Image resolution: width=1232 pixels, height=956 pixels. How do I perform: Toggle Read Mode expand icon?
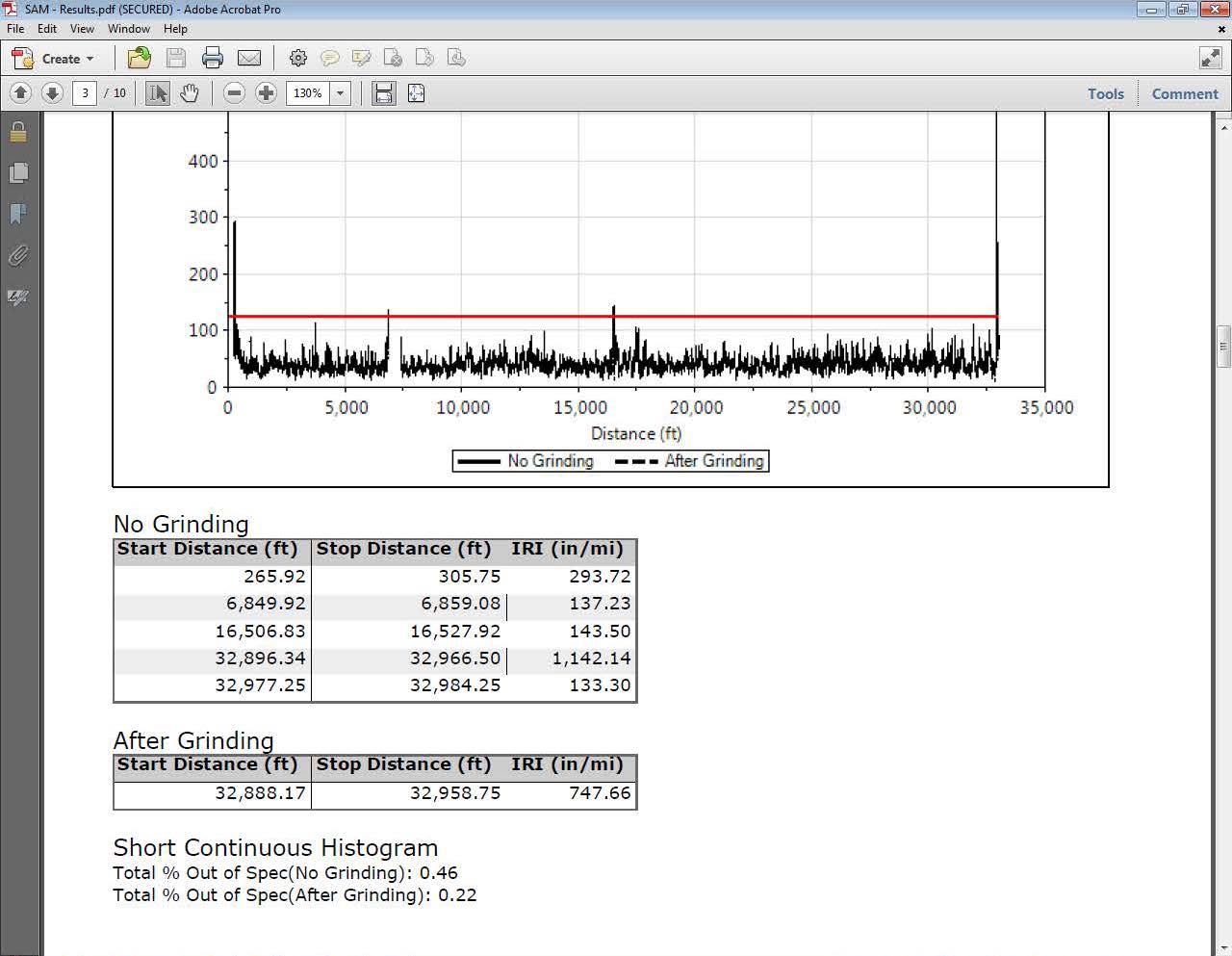coord(1211,58)
